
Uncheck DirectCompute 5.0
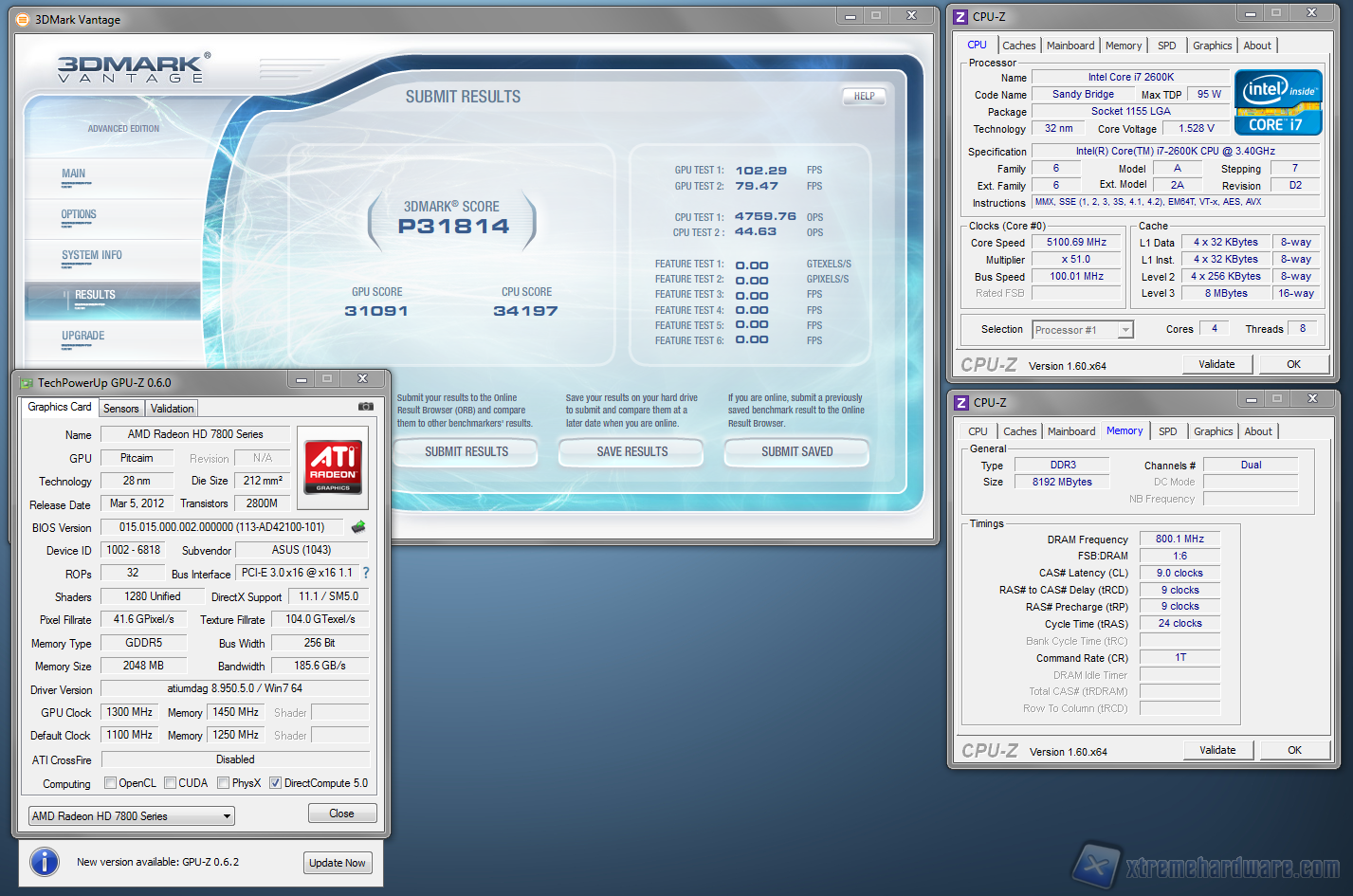(276, 783)
